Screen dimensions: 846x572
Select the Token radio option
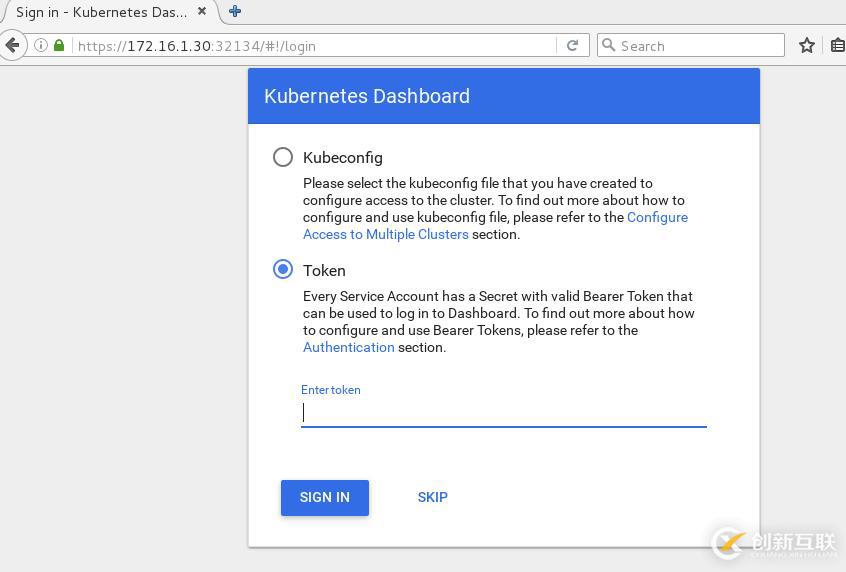(x=283, y=269)
